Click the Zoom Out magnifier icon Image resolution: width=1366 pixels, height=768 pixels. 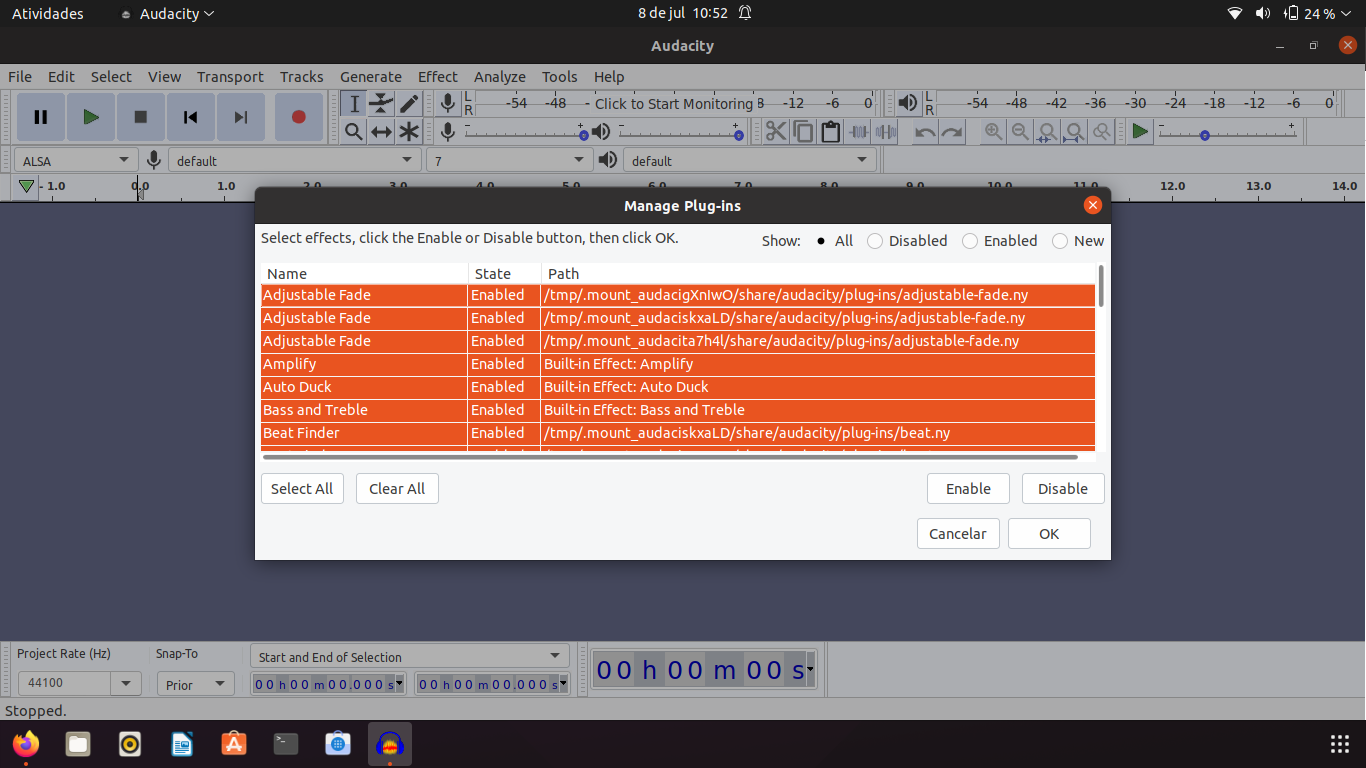point(1020,131)
